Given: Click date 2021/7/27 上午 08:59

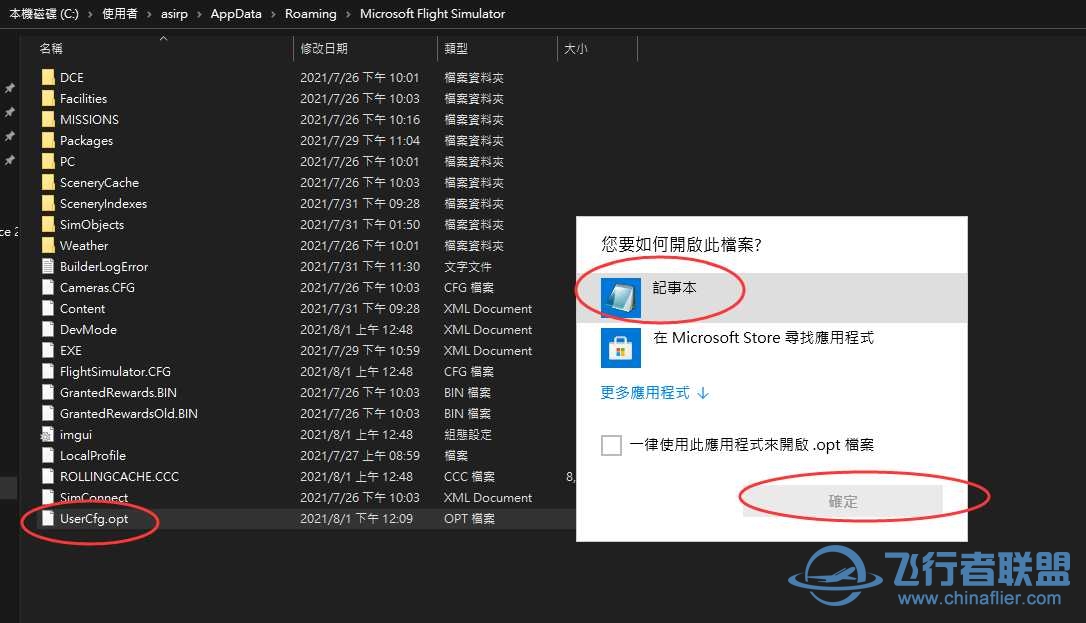Looking at the screenshot, I should tap(359, 455).
